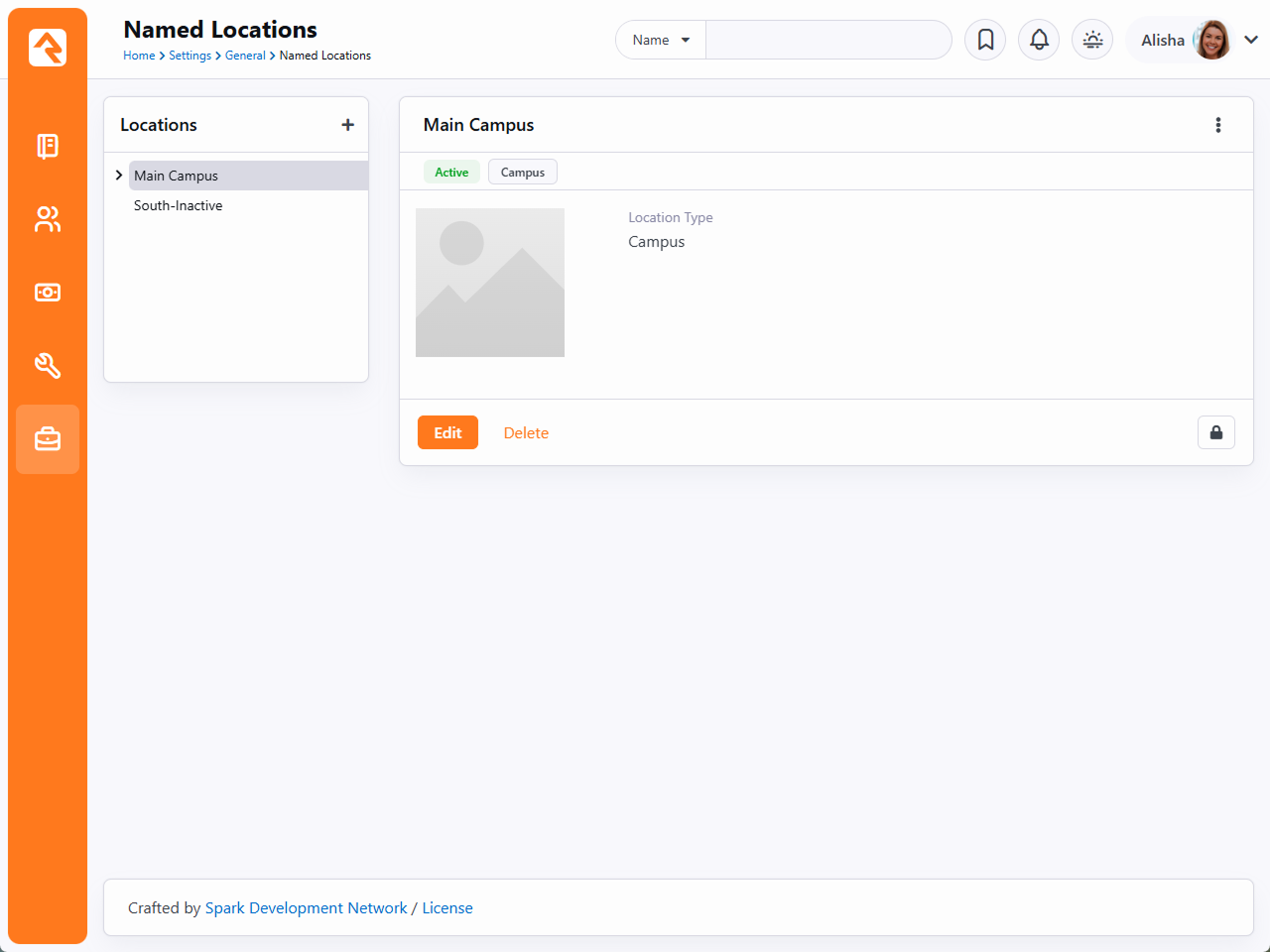Open the Finance money sidebar icon
Viewport: 1270px width, 952px height.
pos(48,293)
